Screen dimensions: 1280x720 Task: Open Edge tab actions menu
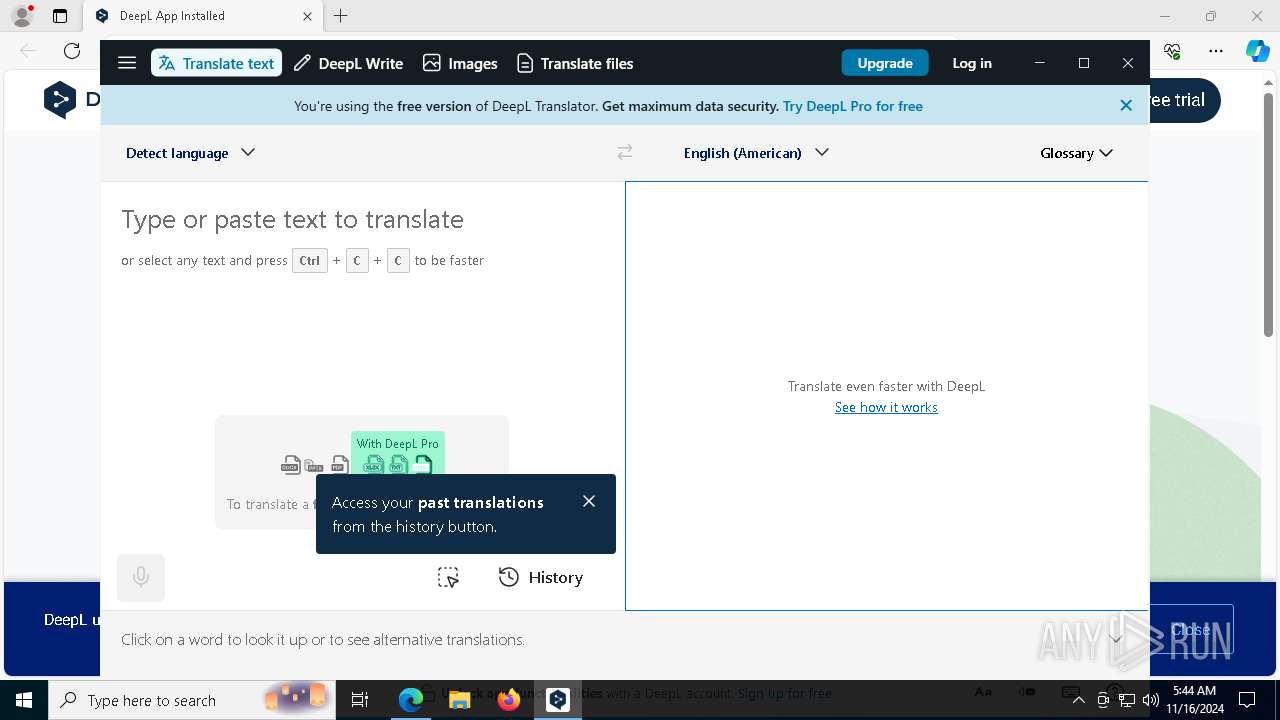click(x=60, y=16)
